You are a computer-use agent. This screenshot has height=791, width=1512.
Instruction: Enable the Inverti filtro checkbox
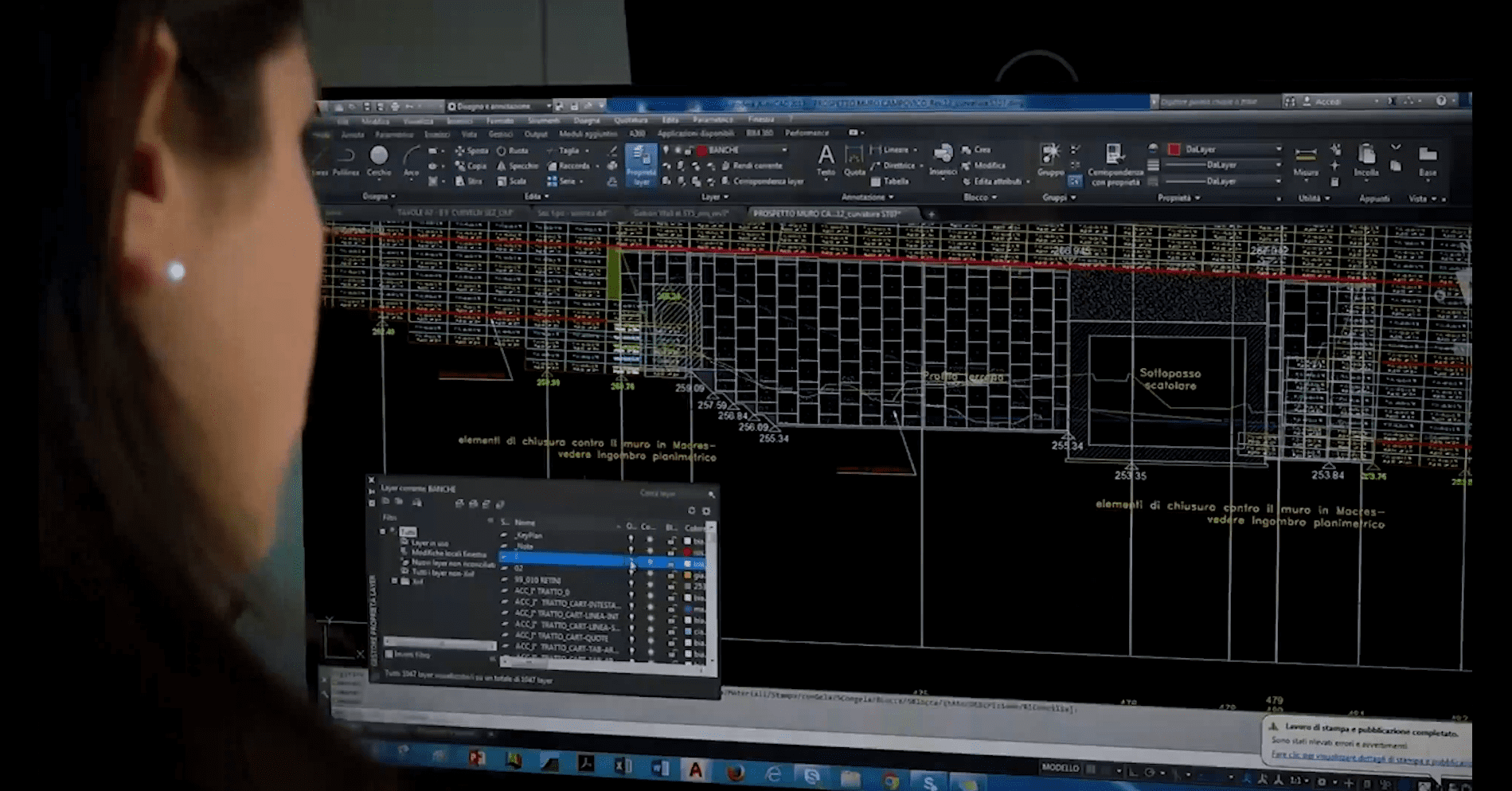(389, 654)
